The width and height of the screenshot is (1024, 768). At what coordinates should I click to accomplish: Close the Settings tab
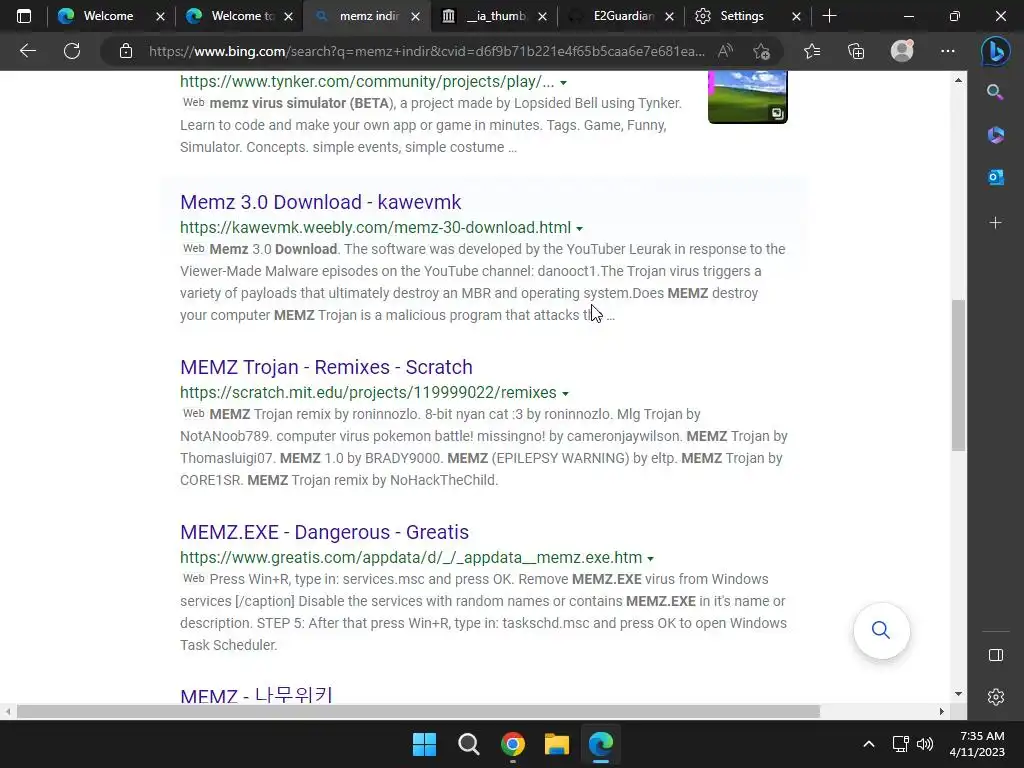tap(796, 17)
